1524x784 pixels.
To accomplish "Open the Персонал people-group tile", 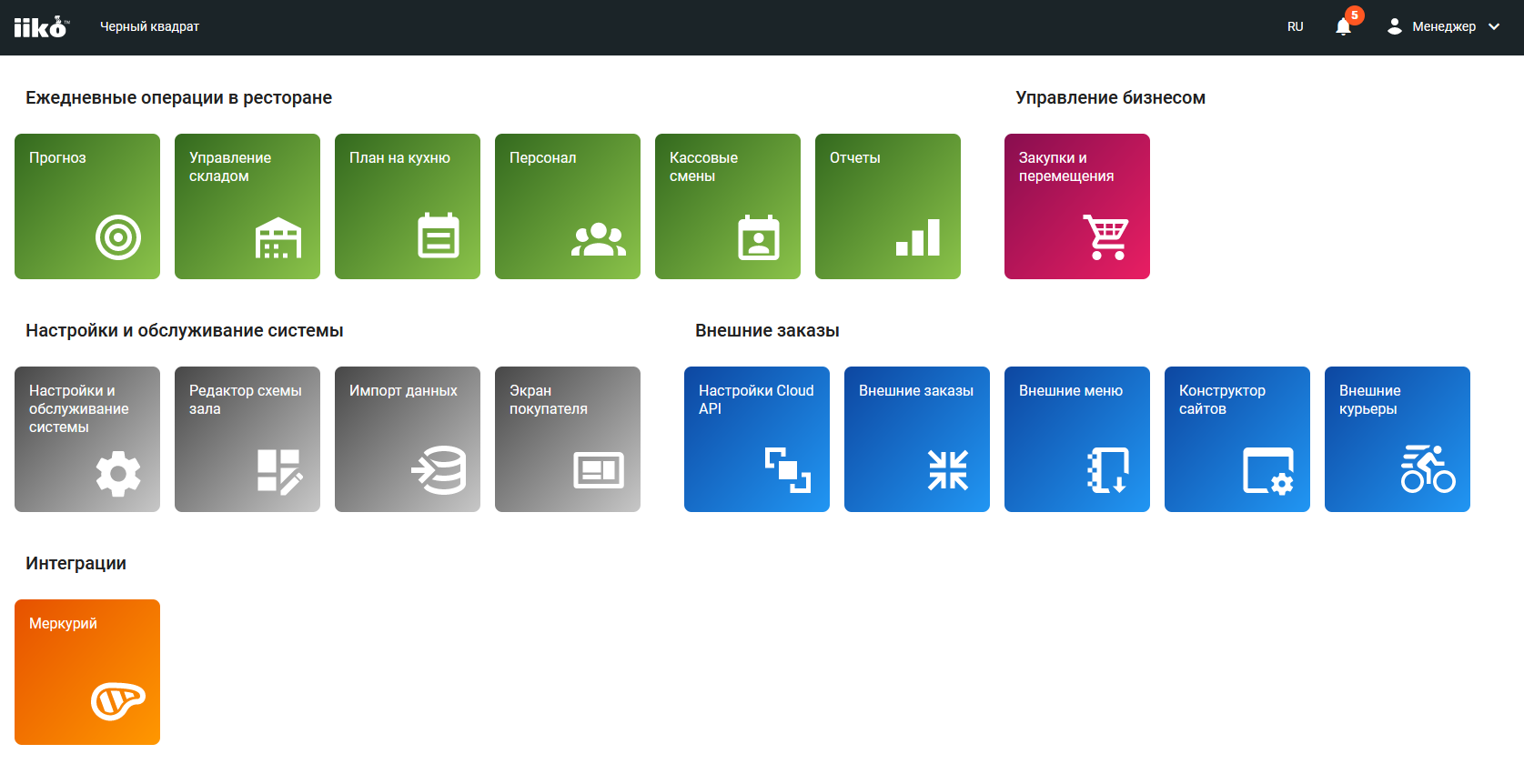I will pyautogui.click(x=568, y=206).
